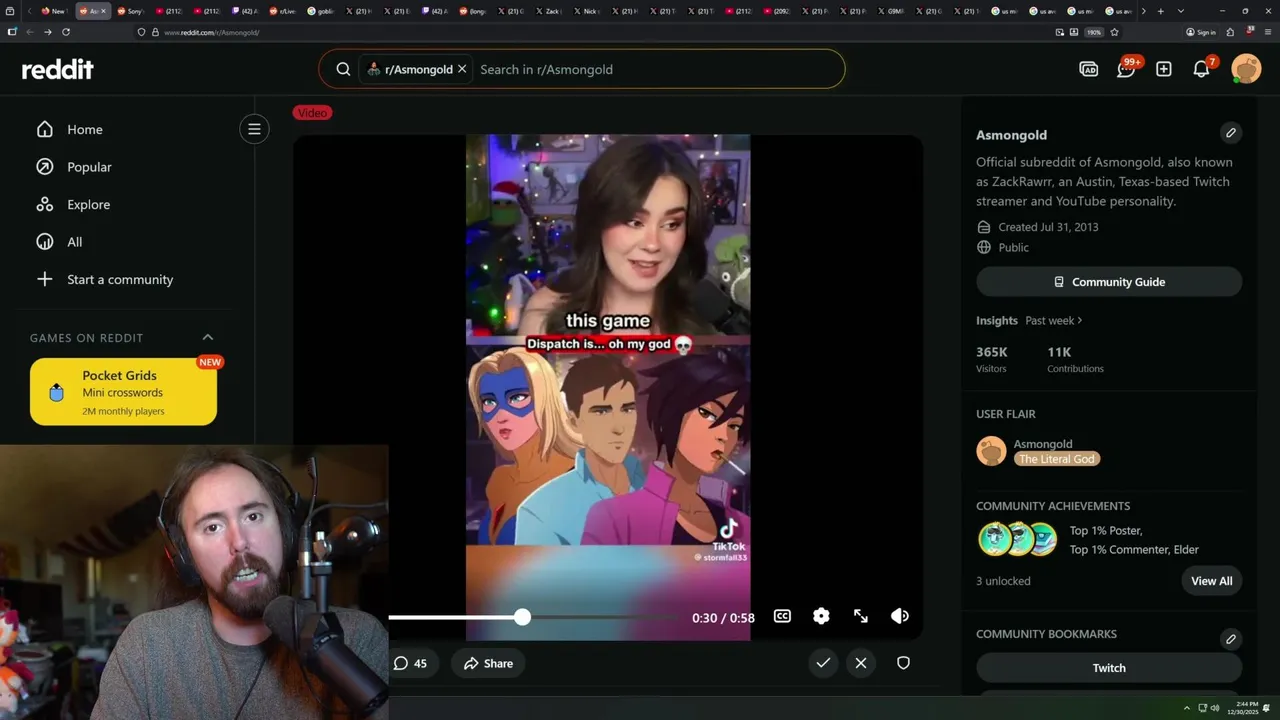1280x720 pixels.
Task: Open system volume tray icon
Action: tap(1215, 708)
